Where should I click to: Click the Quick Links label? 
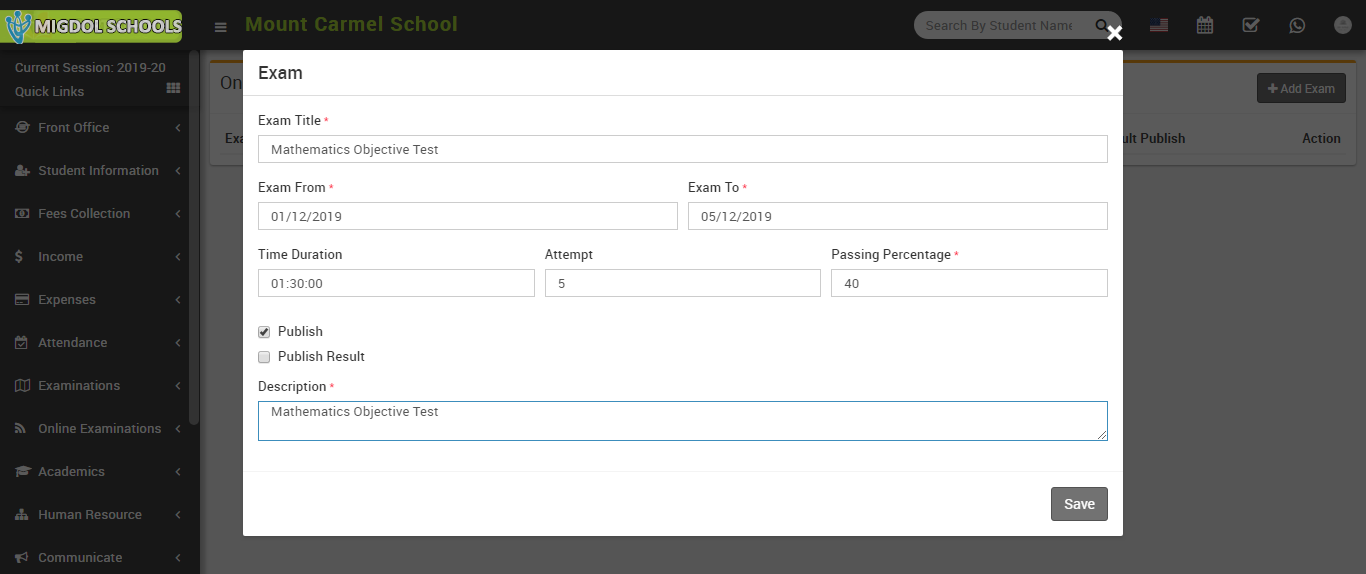click(49, 91)
